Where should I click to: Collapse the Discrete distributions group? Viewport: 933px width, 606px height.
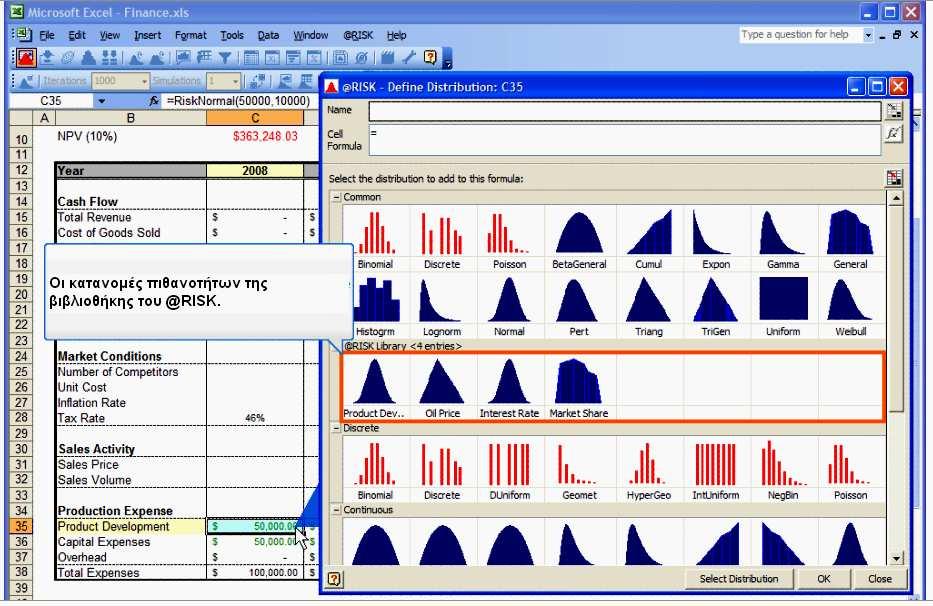(336, 428)
